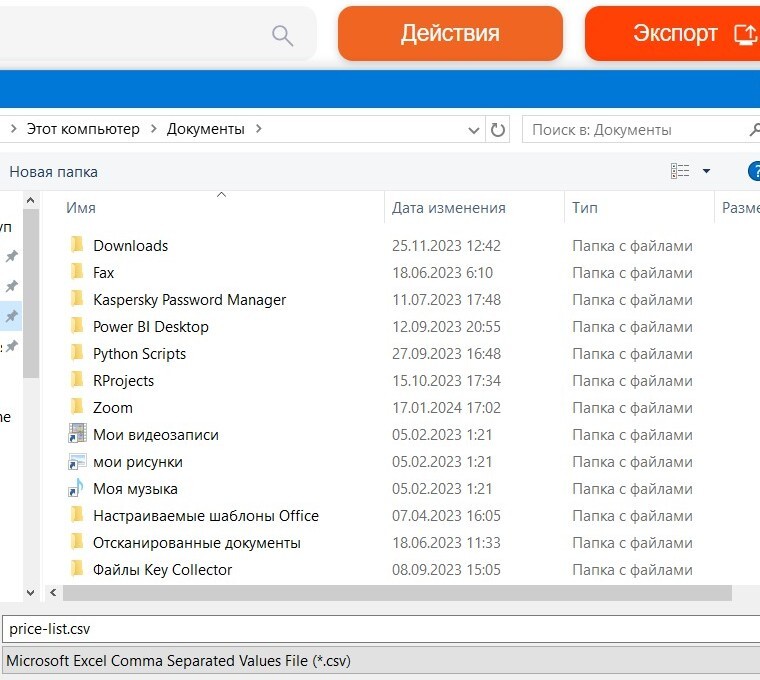760x680 pixels.
Task: Click the refresh icon beside address bar
Action: click(498, 129)
